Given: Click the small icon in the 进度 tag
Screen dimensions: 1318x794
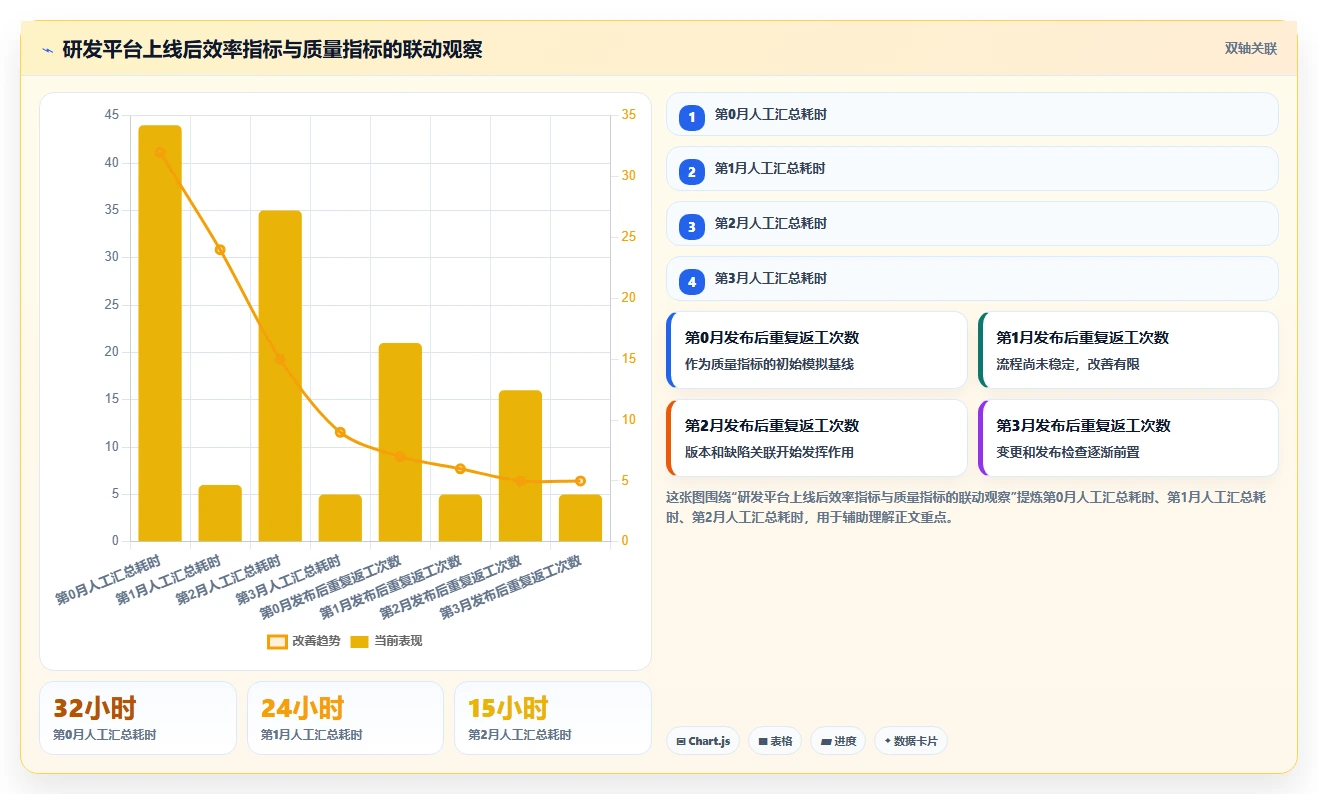Looking at the screenshot, I should click(826, 742).
